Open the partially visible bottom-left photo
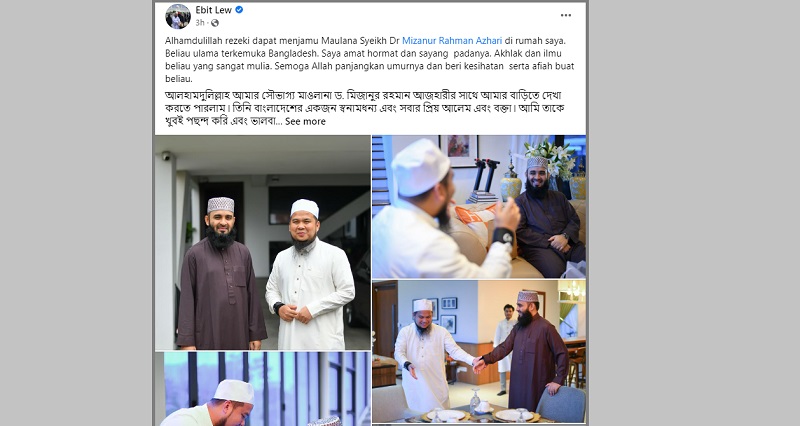The height and width of the screenshot is (426, 800). [263, 389]
